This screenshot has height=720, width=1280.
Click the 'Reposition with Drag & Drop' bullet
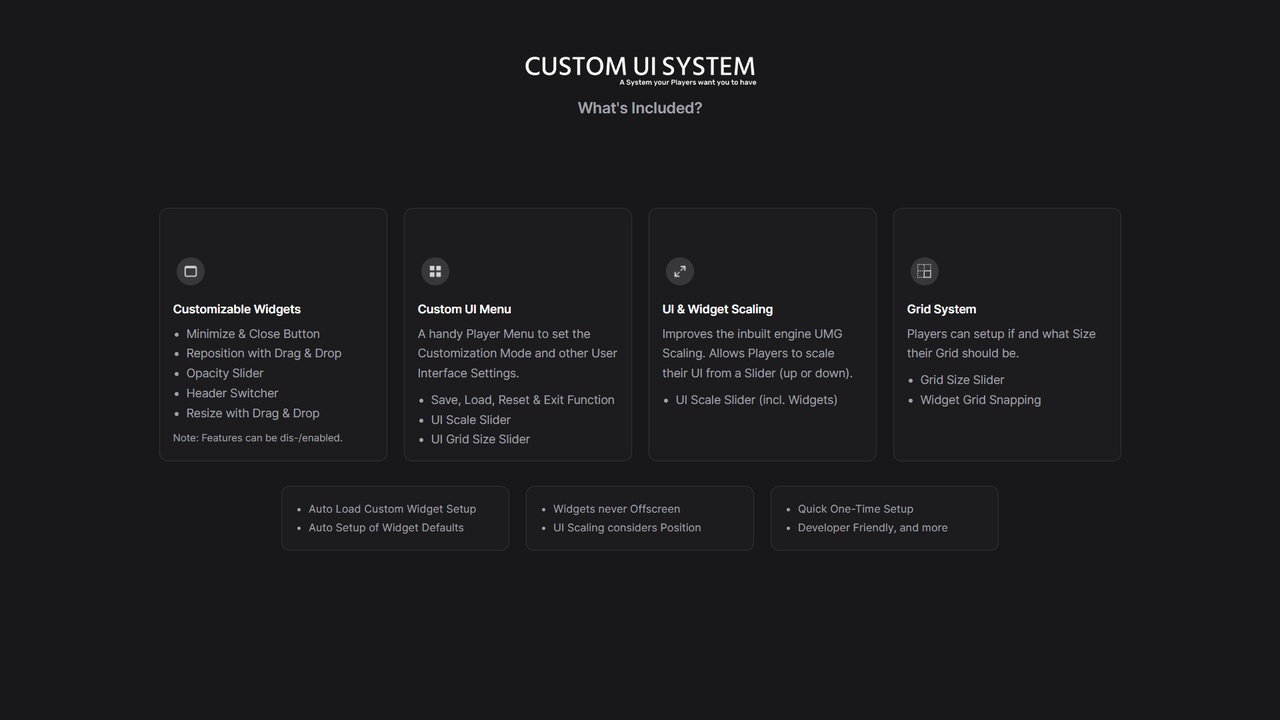264,353
